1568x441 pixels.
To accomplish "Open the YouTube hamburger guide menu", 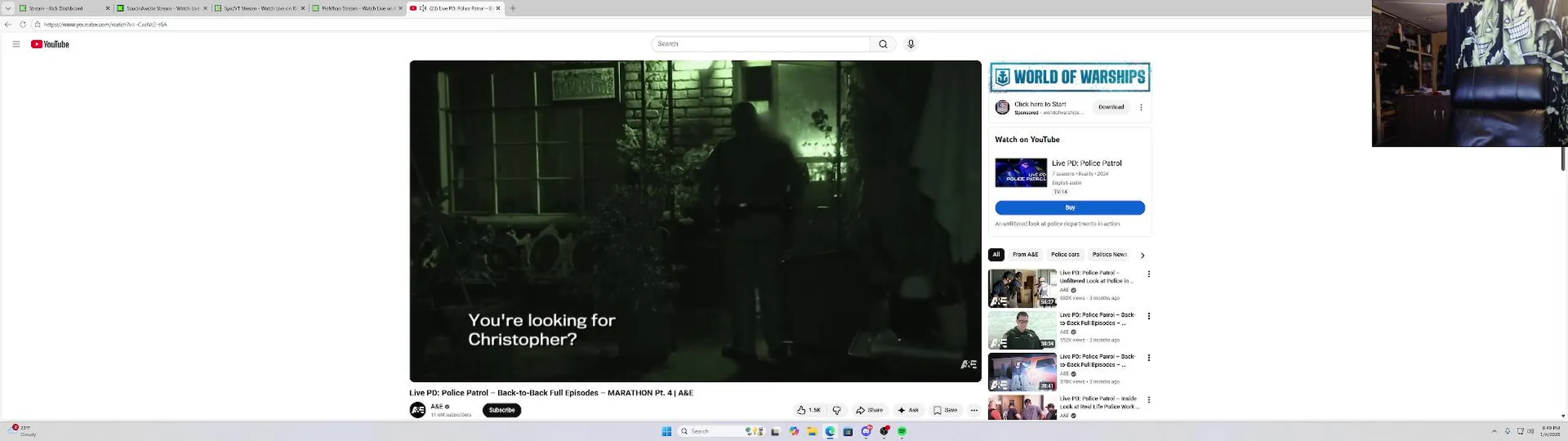I will point(16,44).
